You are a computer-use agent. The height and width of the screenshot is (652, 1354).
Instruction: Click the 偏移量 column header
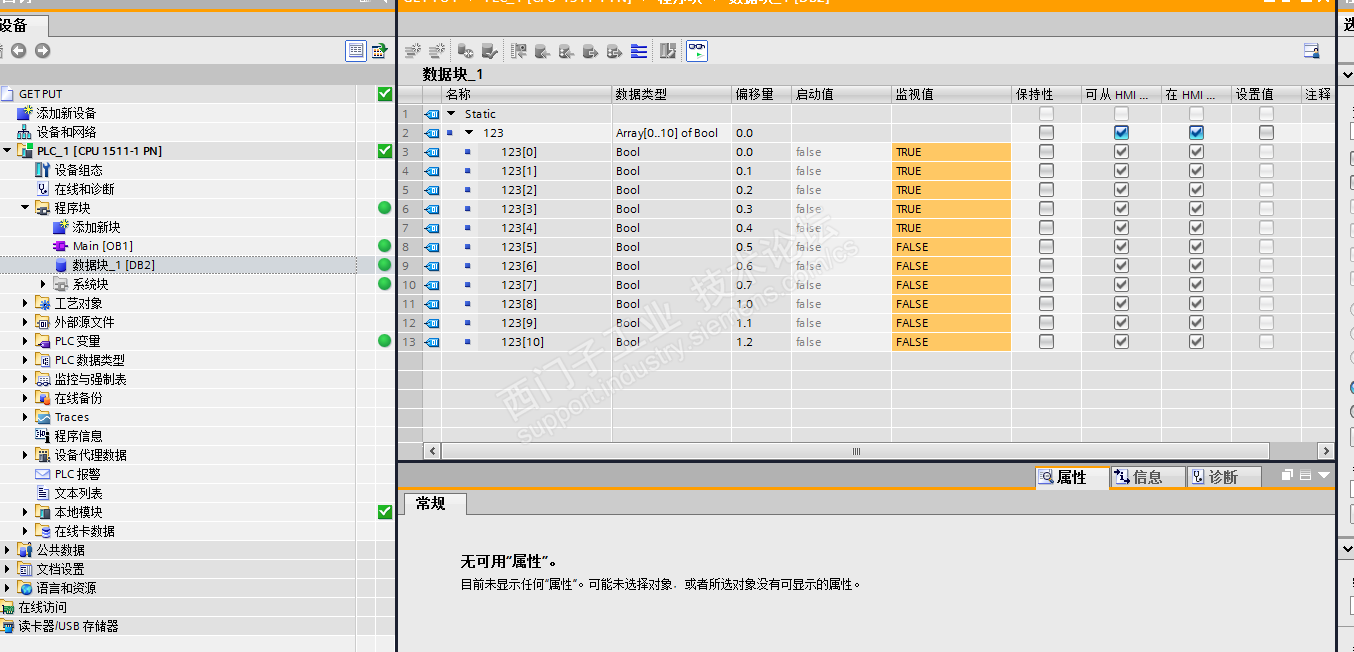pos(762,94)
